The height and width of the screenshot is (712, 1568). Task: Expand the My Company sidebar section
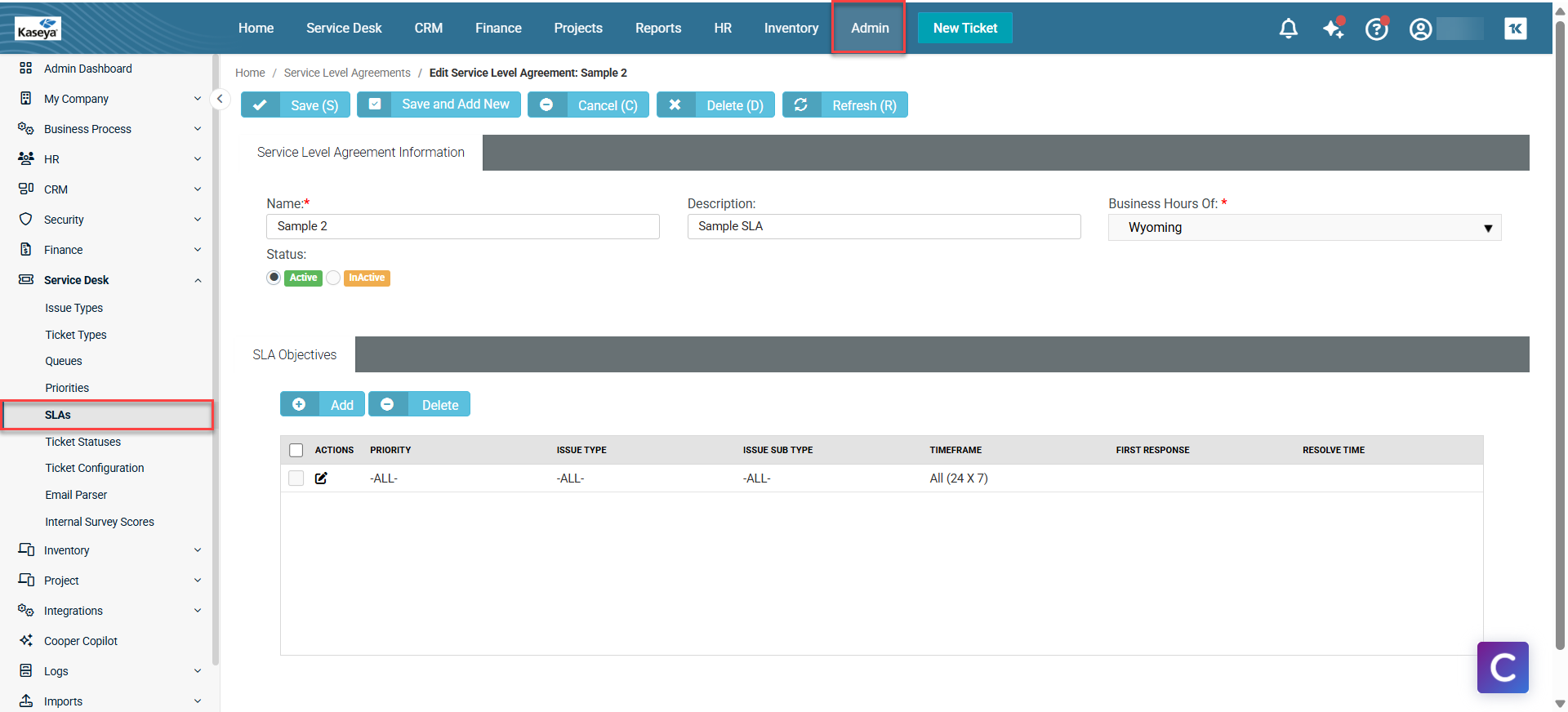click(x=197, y=98)
